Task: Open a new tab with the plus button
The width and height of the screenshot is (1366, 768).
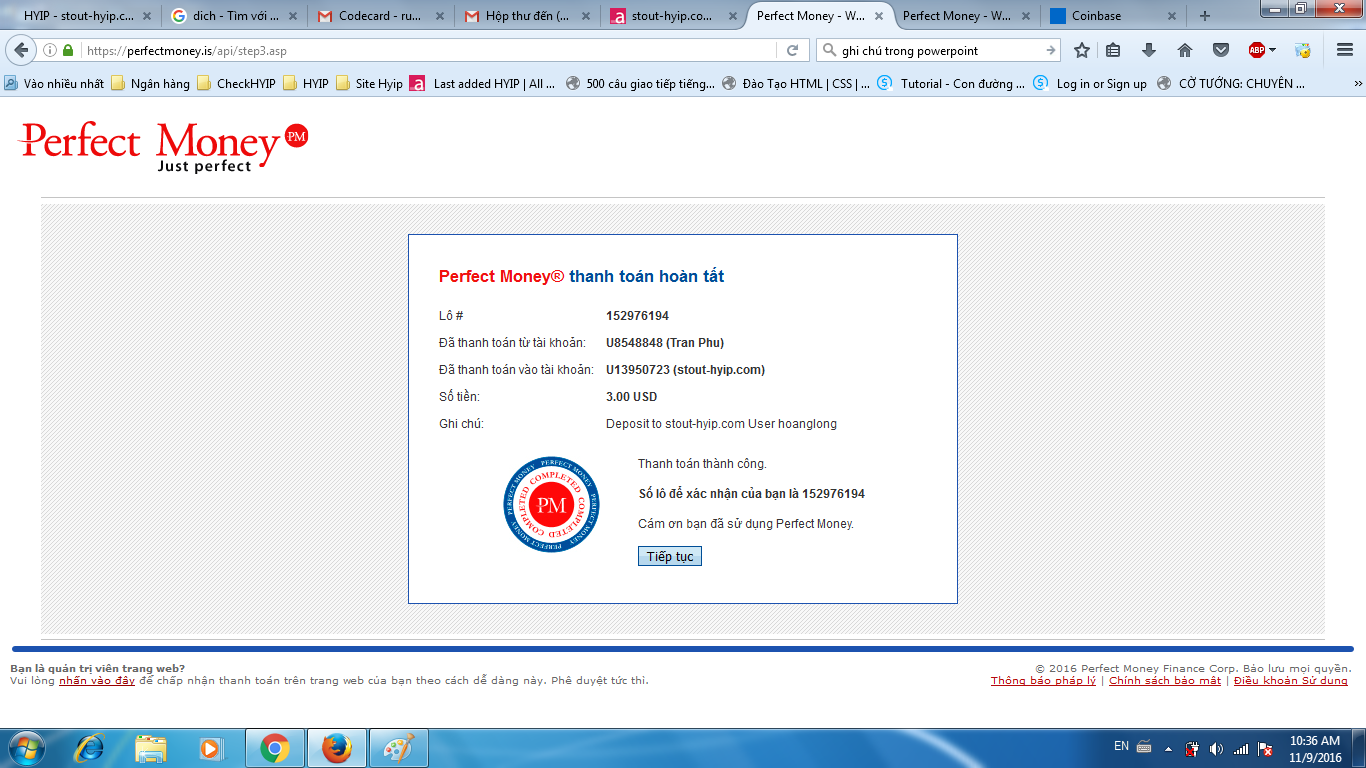Action: tap(1204, 16)
